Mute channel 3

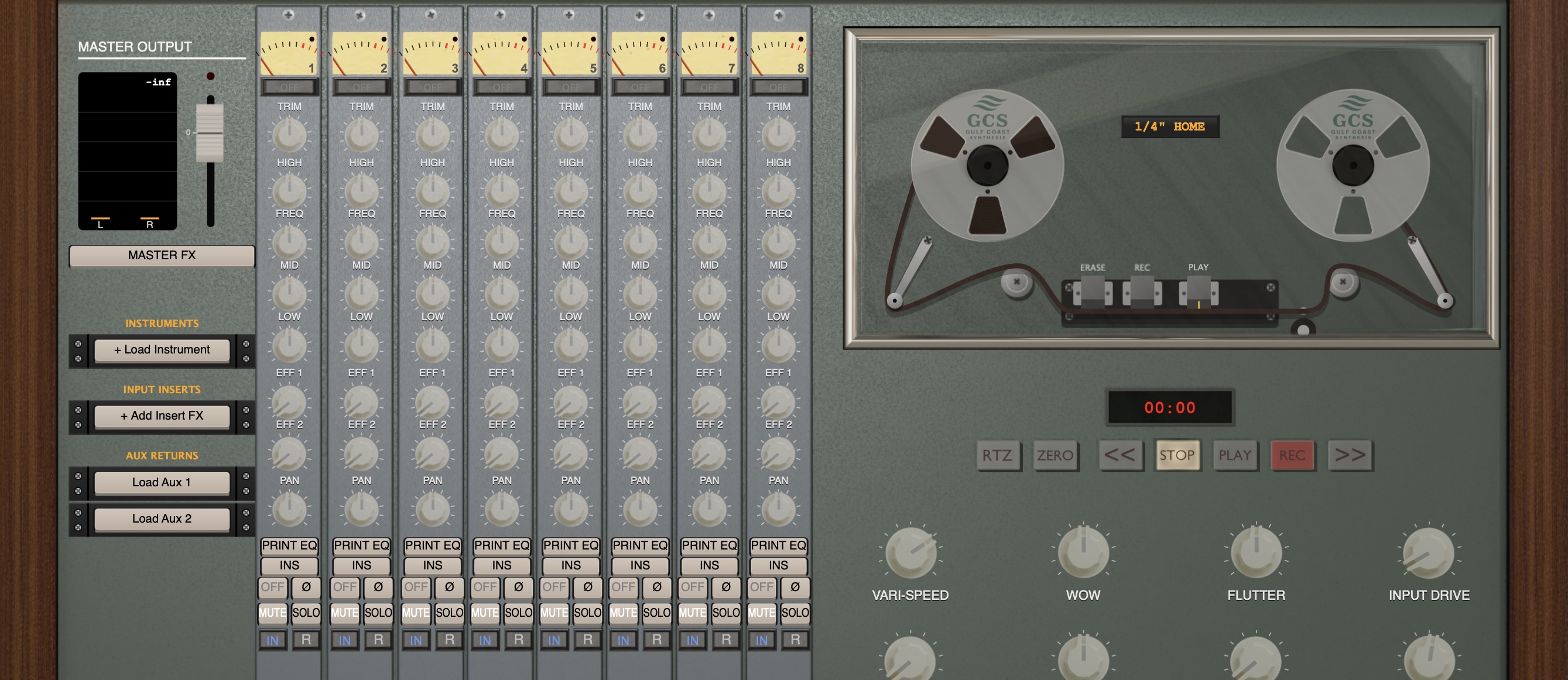tap(415, 613)
